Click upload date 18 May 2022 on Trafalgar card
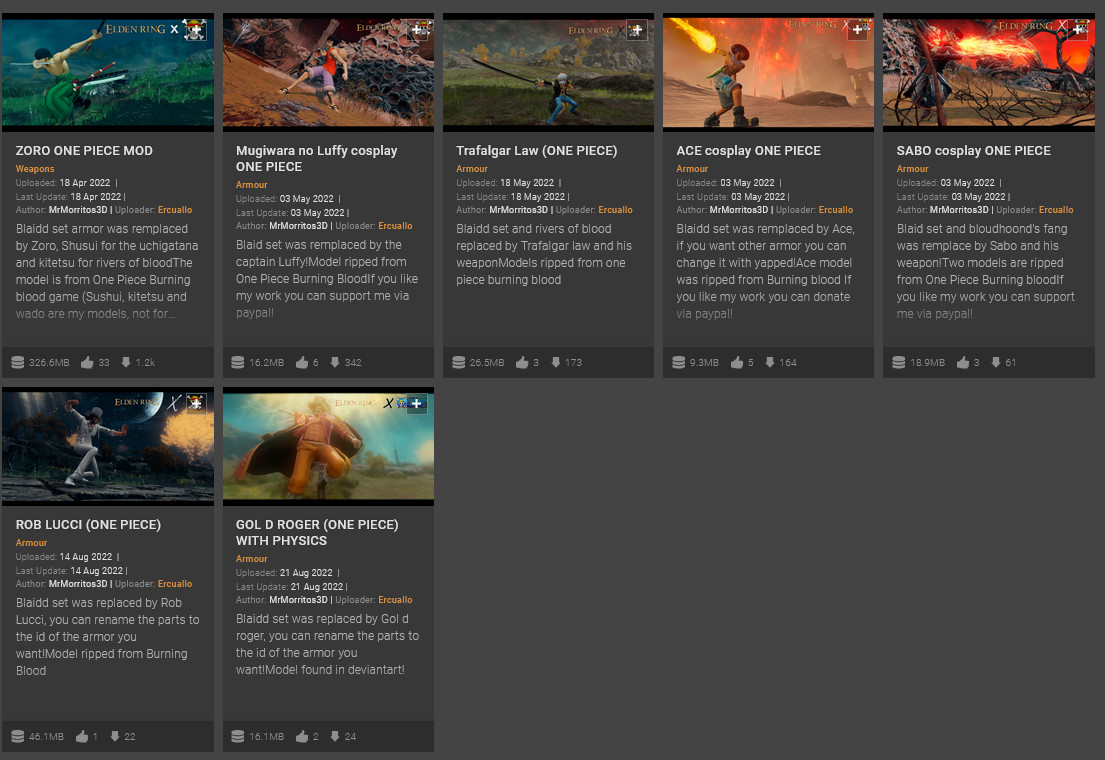 click(527, 183)
